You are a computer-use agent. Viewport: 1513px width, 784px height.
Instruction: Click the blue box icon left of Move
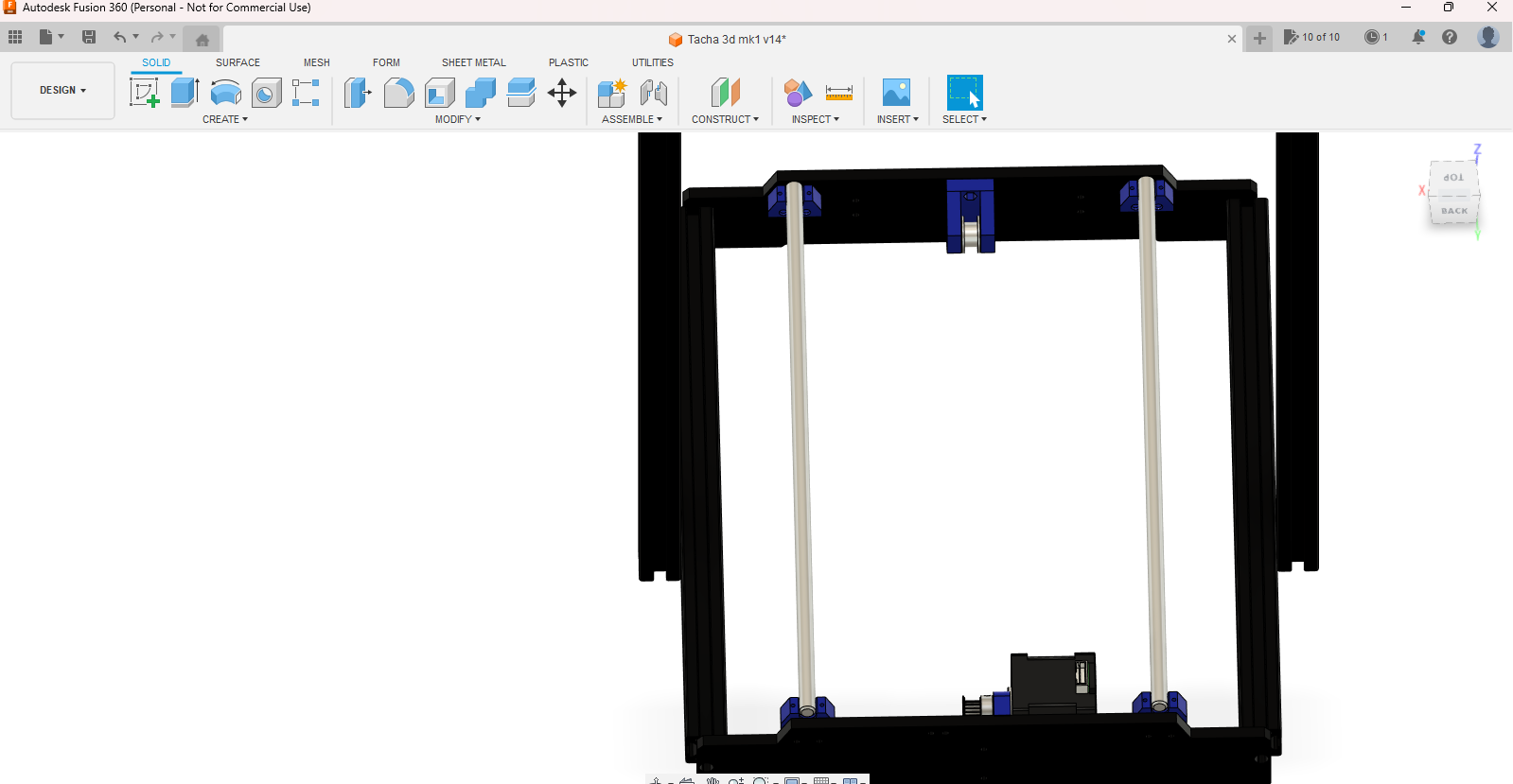(521, 93)
